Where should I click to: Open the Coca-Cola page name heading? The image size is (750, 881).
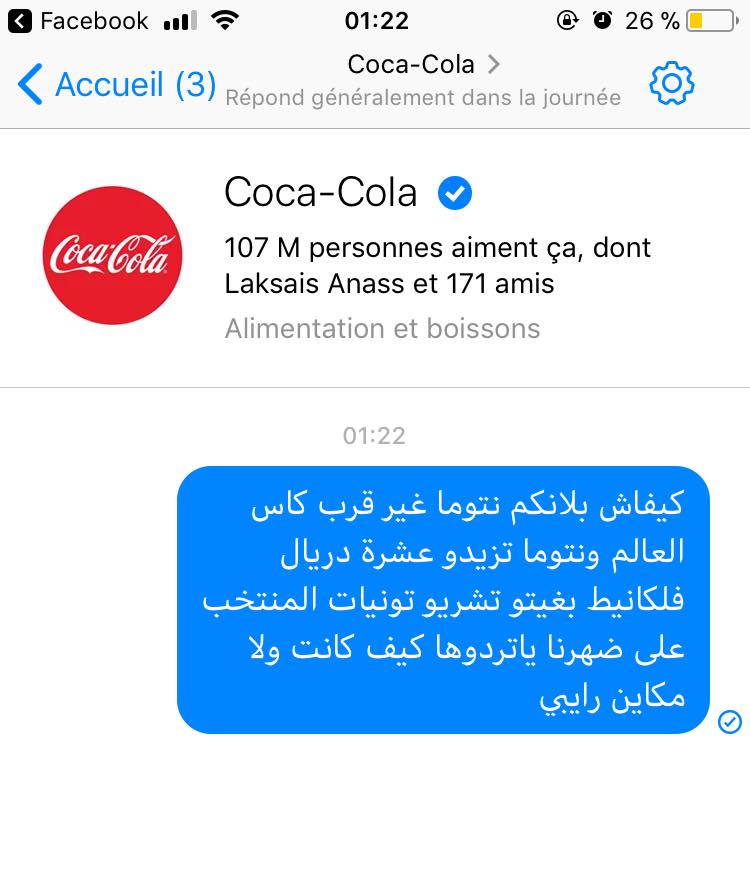[x=320, y=193]
